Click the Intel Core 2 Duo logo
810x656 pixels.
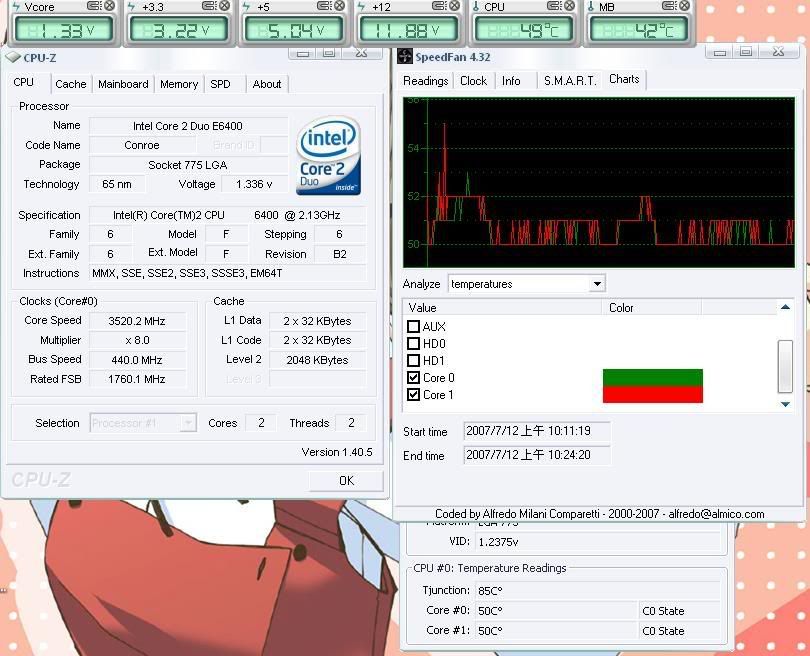coord(329,157)
